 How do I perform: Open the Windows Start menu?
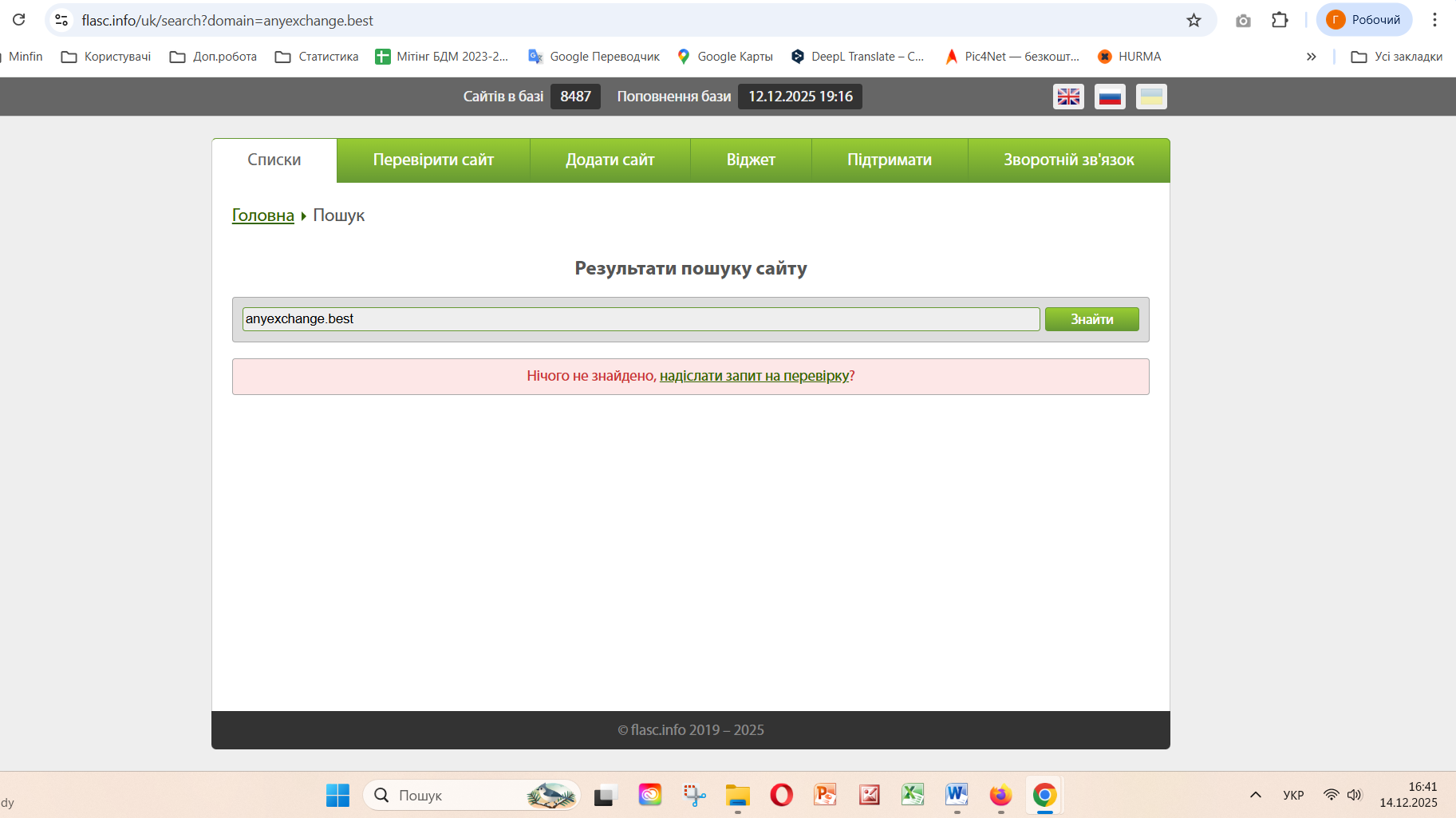pos(337,795)
